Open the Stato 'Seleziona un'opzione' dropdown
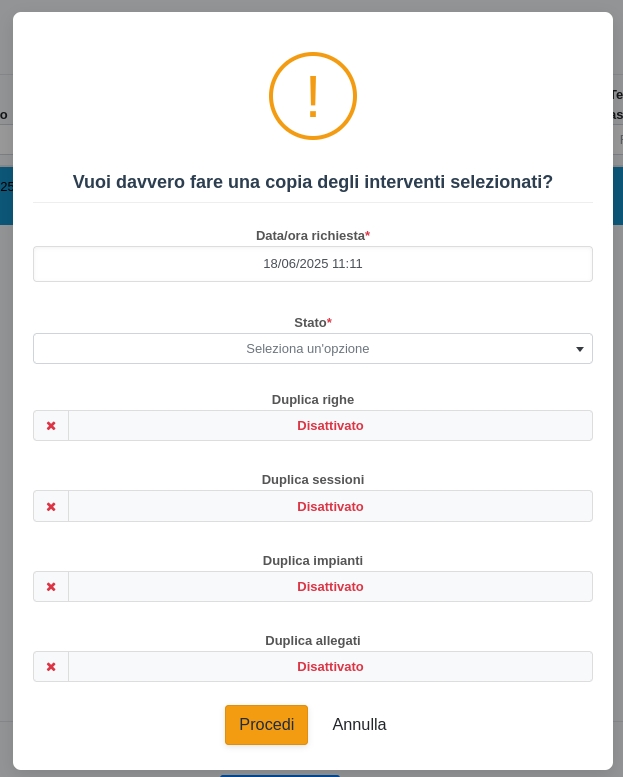Image resolution: width=623 pixels, height=777 pixels. click(308, 349)
